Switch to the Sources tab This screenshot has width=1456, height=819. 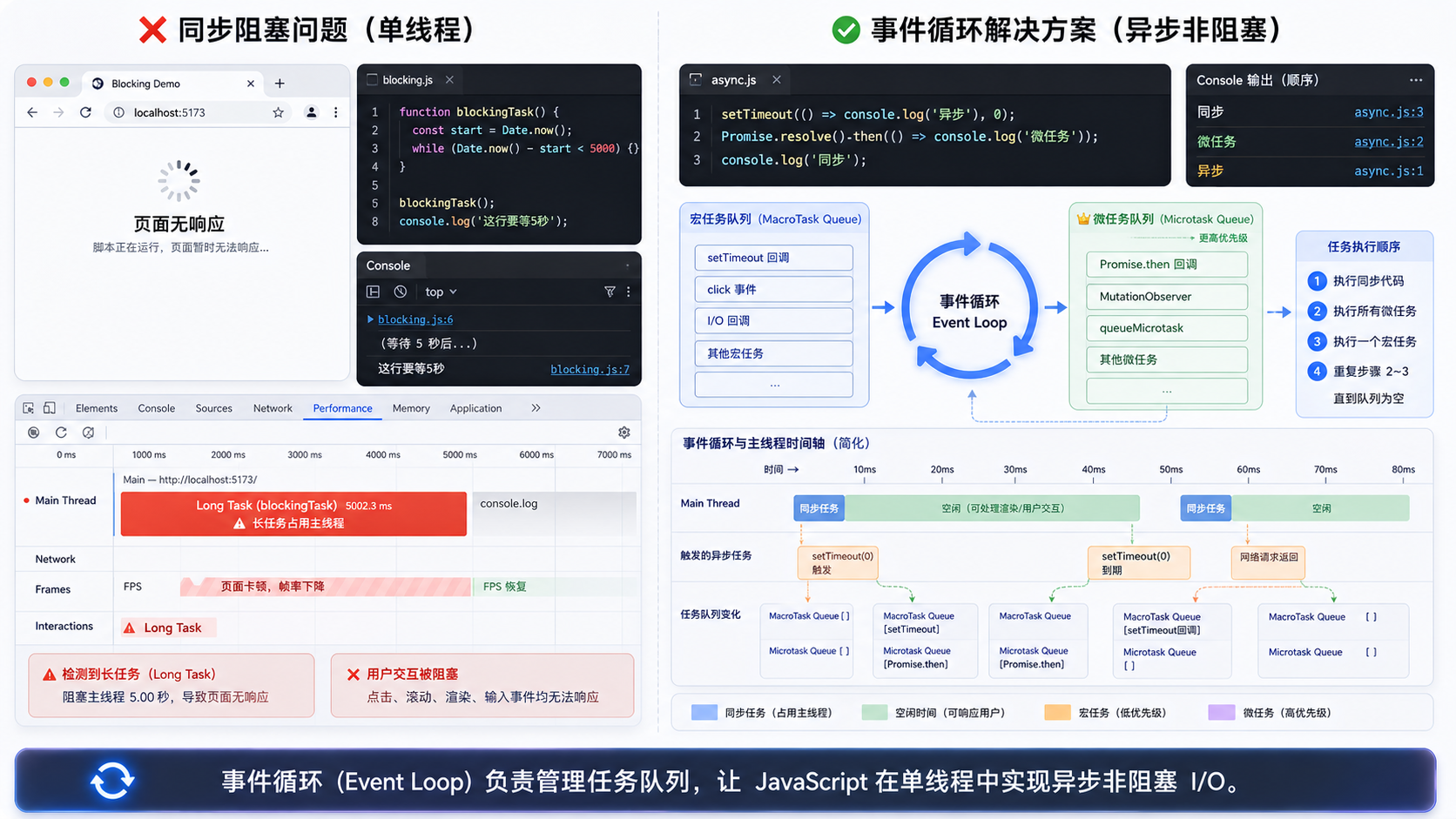coord(214,408)
